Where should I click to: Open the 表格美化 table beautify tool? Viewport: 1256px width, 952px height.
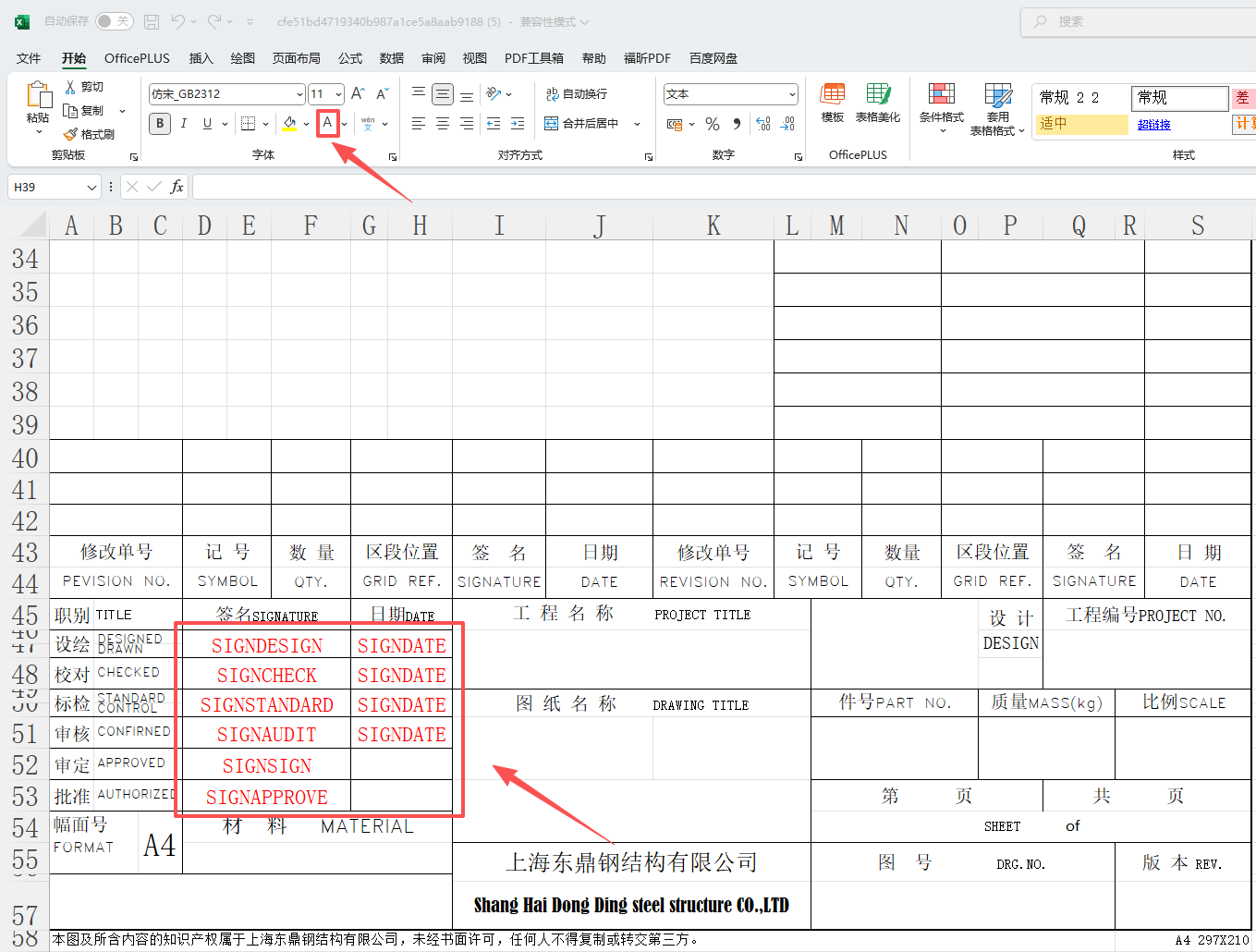click(x=877, y=103)
